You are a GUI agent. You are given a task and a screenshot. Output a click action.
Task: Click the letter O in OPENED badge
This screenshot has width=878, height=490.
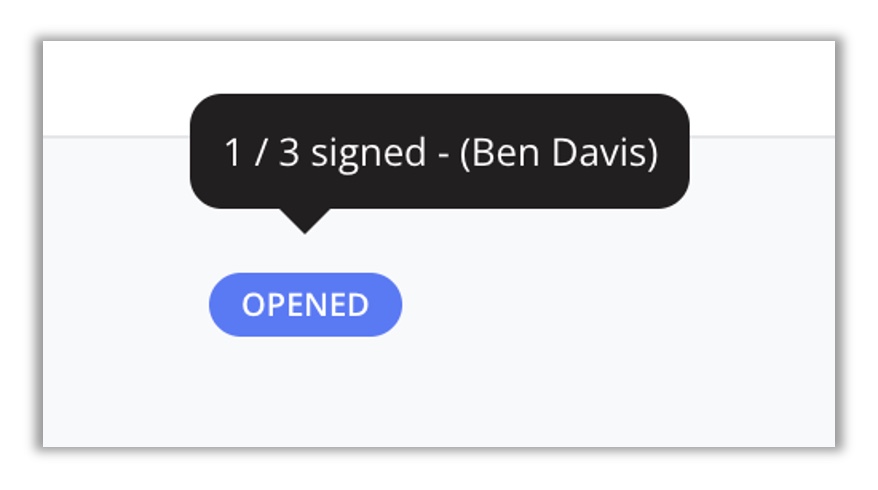(253, 305)
